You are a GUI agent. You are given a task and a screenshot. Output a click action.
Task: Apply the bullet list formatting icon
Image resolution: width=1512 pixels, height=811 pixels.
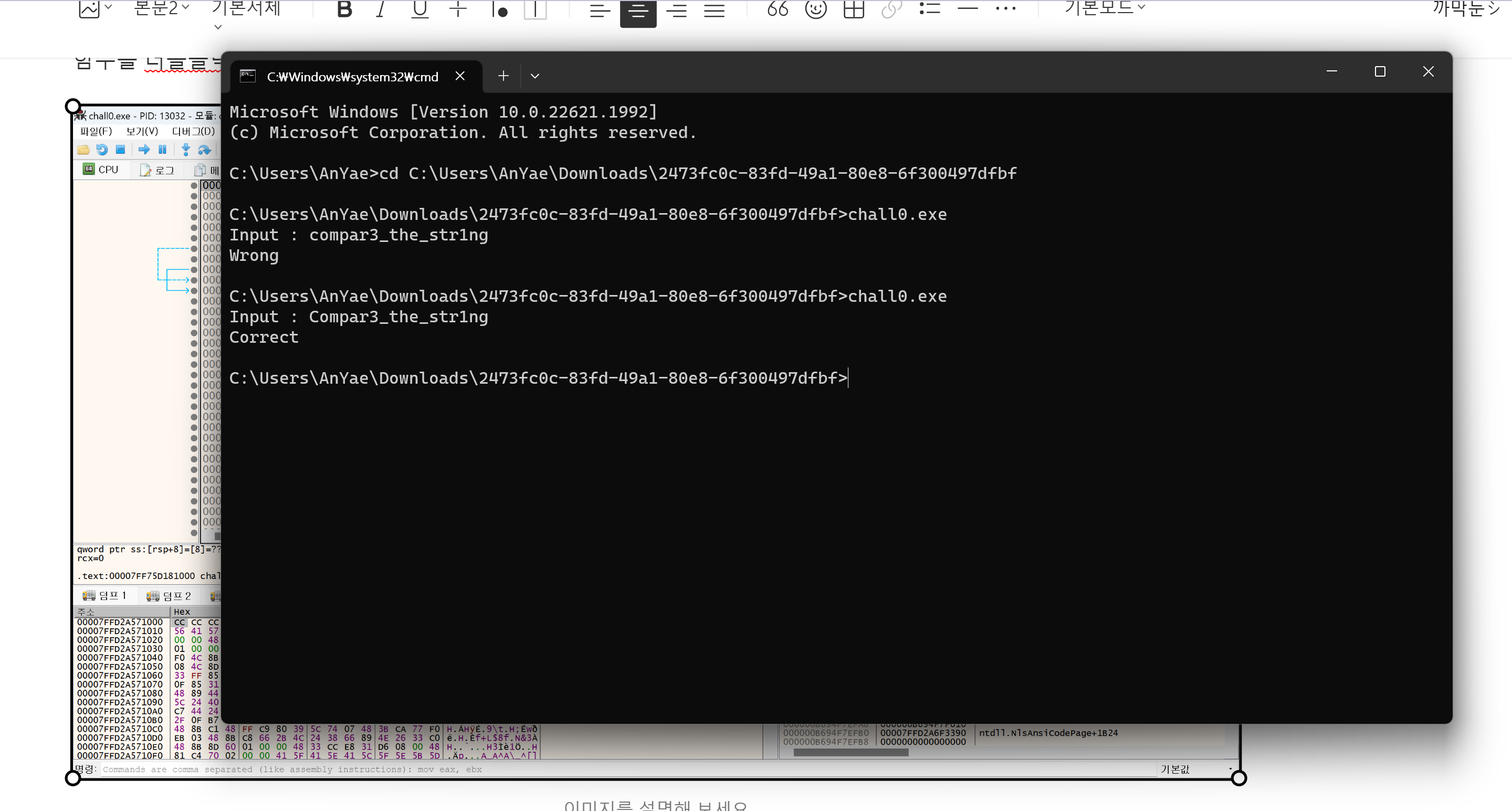click(929, 8)
